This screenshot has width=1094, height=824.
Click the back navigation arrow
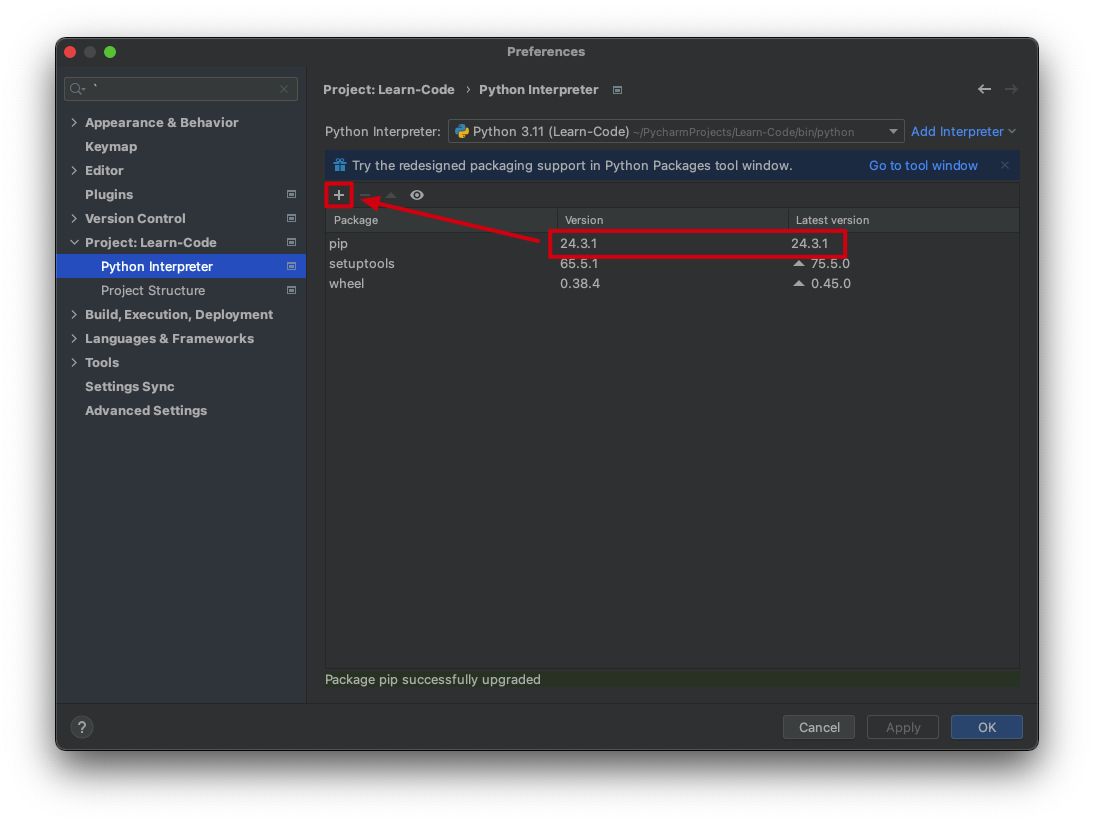pos(984,89)
